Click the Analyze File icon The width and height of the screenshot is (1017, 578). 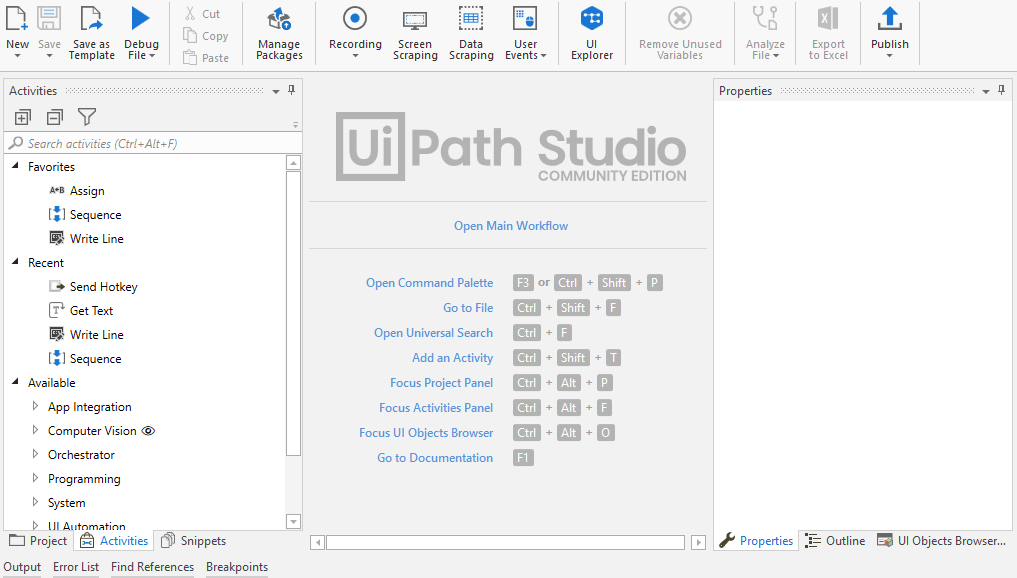click(x=765, y=18)
